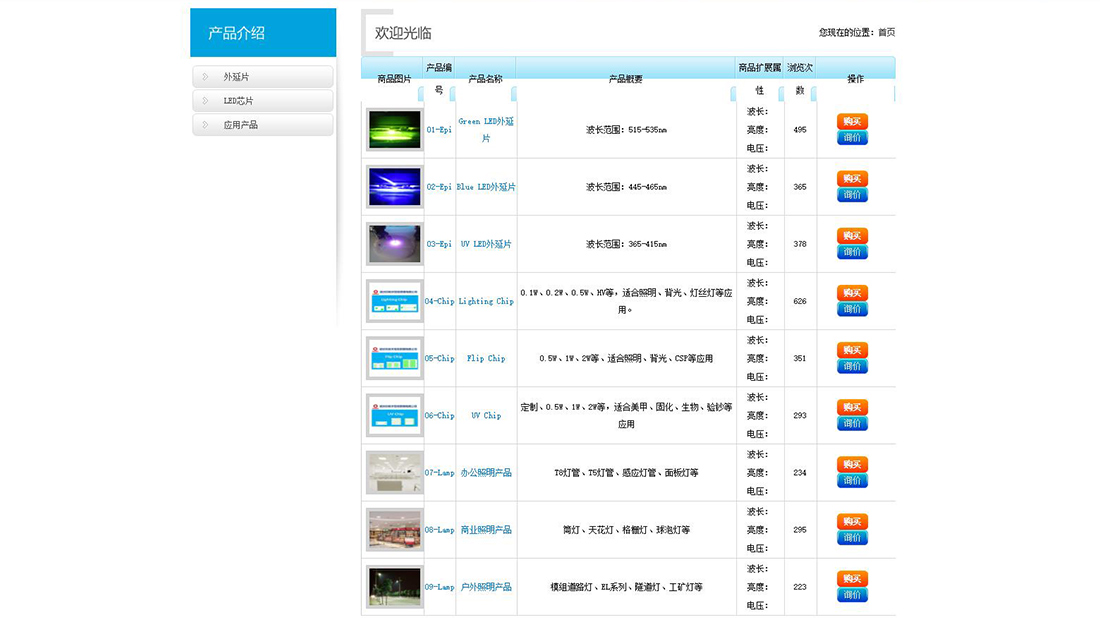The height and width of the screenshot is (618, 1100).
Task: Click the 询价 button for UV LED外延片
Action: click(x=851, y=252)
